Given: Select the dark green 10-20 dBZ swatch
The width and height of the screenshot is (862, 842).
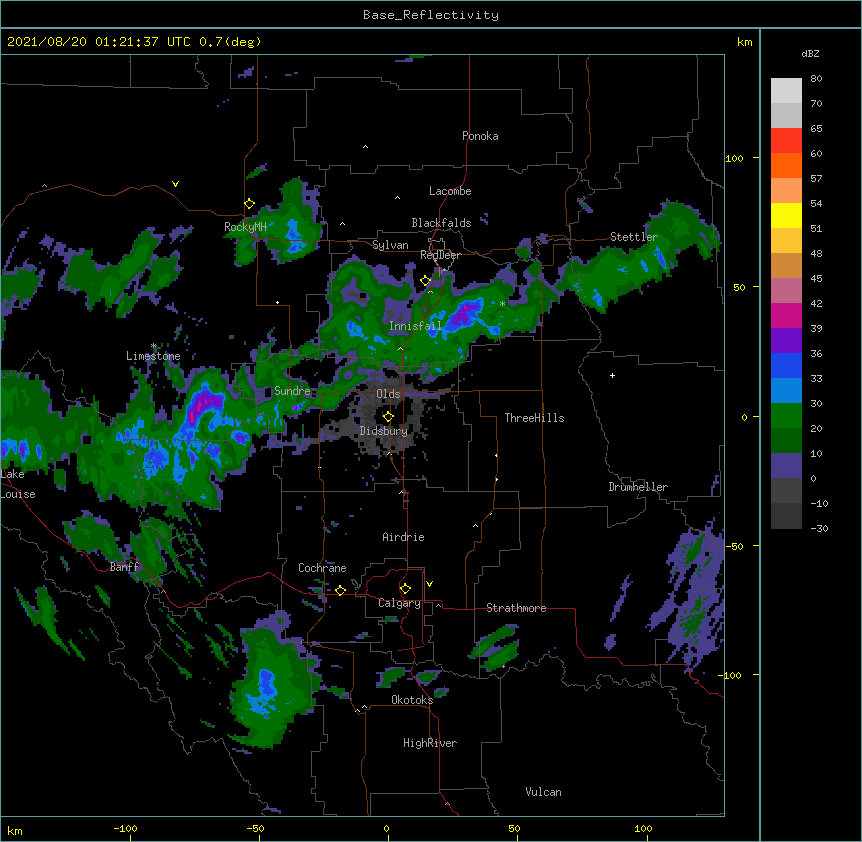Looking at the screenshot, I should click(x=786, y=440).
